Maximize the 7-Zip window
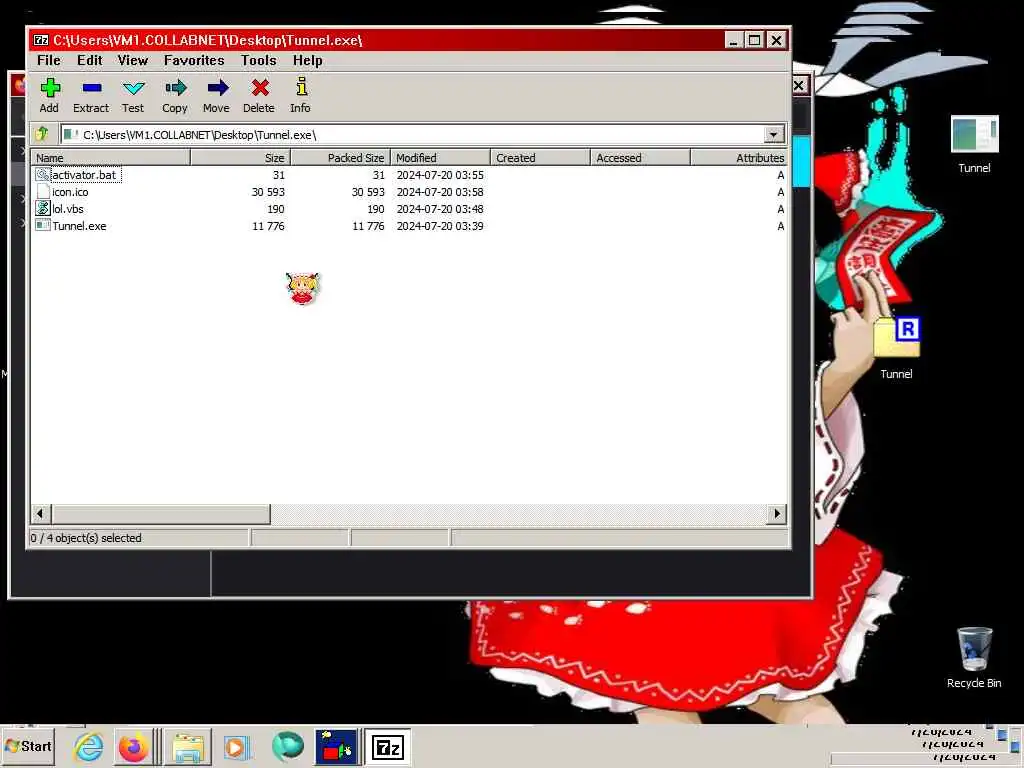1024x768 pixels. click(754, 40)
